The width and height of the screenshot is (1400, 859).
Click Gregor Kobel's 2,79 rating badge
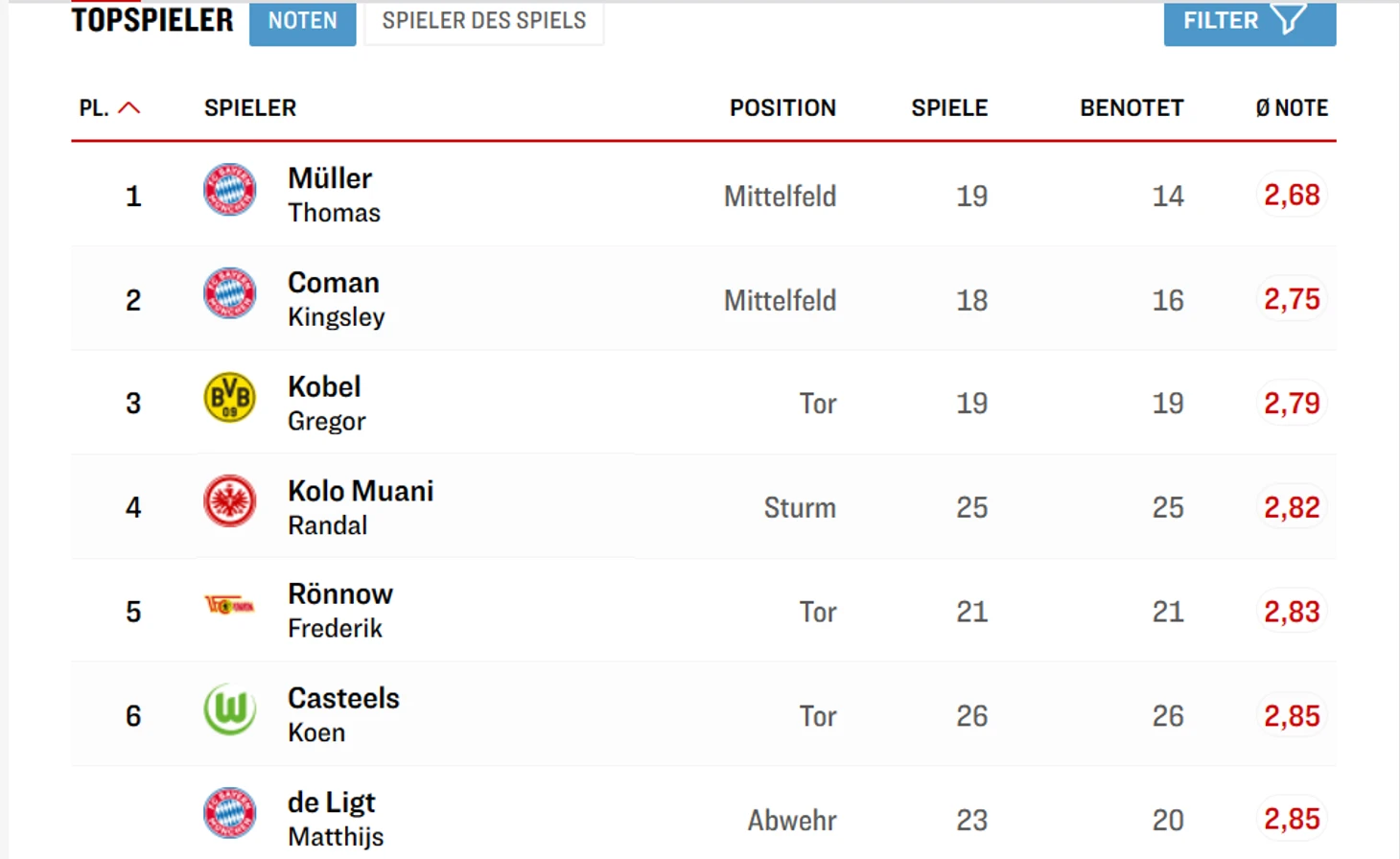point(1292,403)
